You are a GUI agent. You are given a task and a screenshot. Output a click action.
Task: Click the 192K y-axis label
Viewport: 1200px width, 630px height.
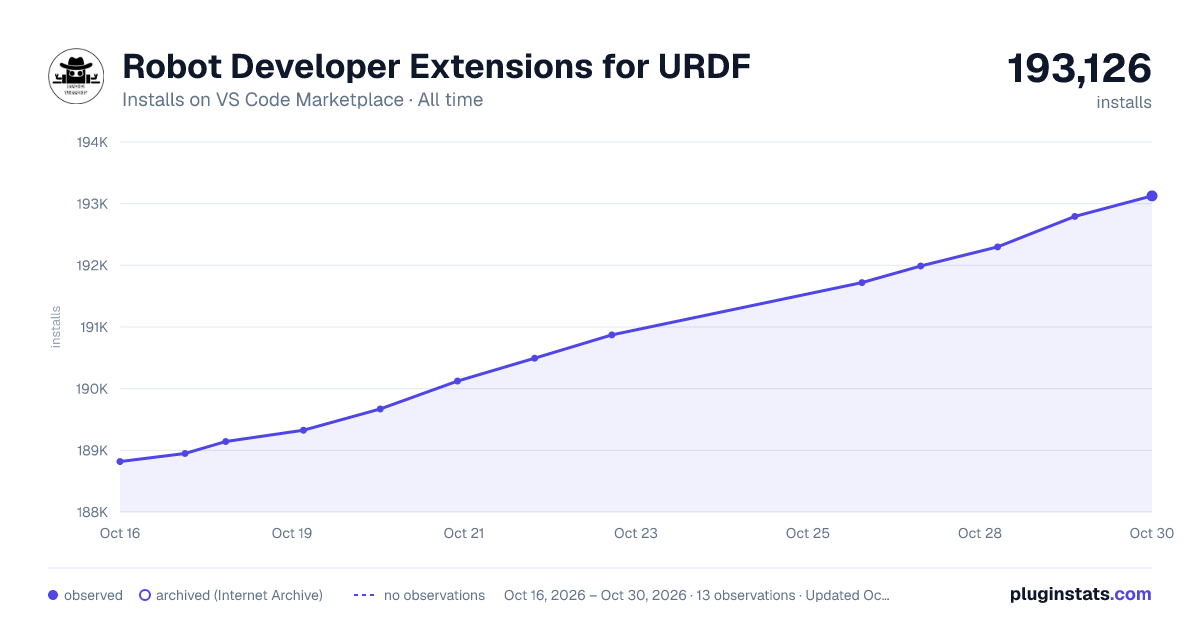click(92, 266)
